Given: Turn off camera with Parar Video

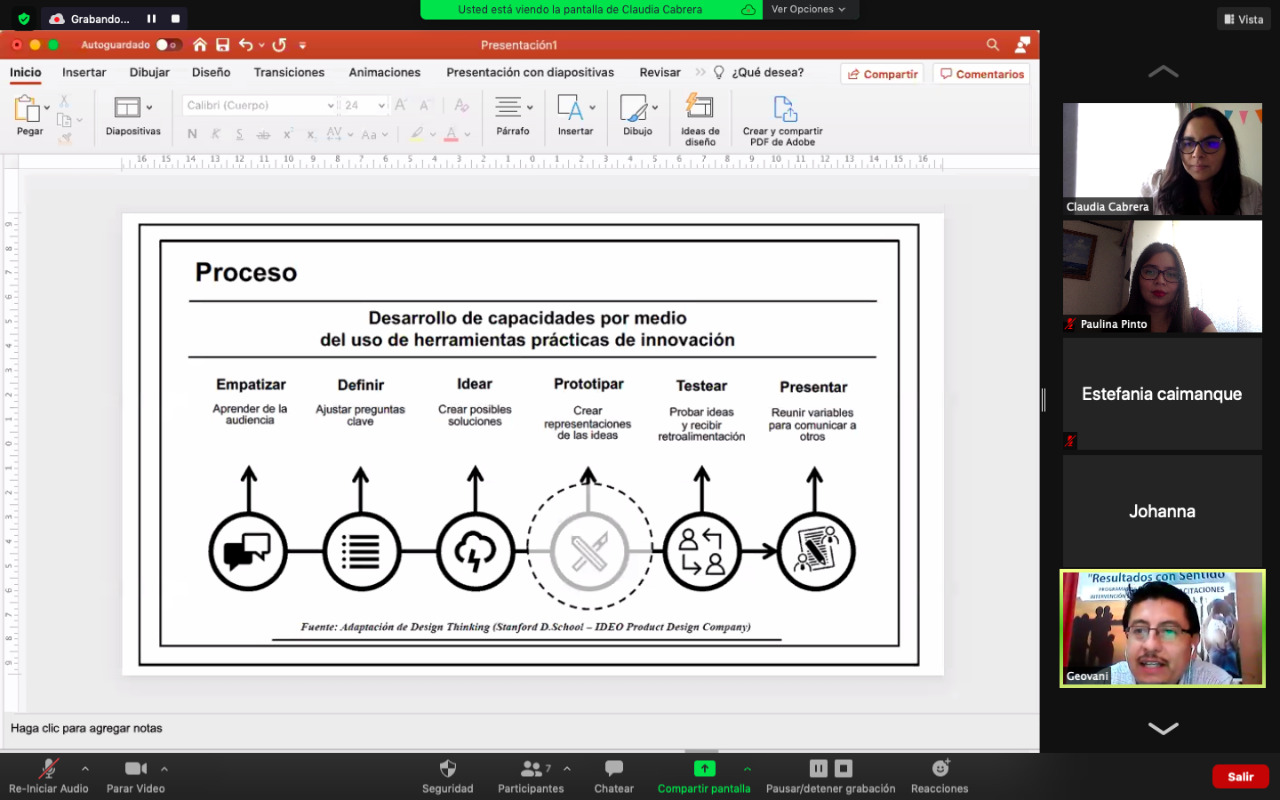Looking at the screenshot, I should click(x=136, y=769).
